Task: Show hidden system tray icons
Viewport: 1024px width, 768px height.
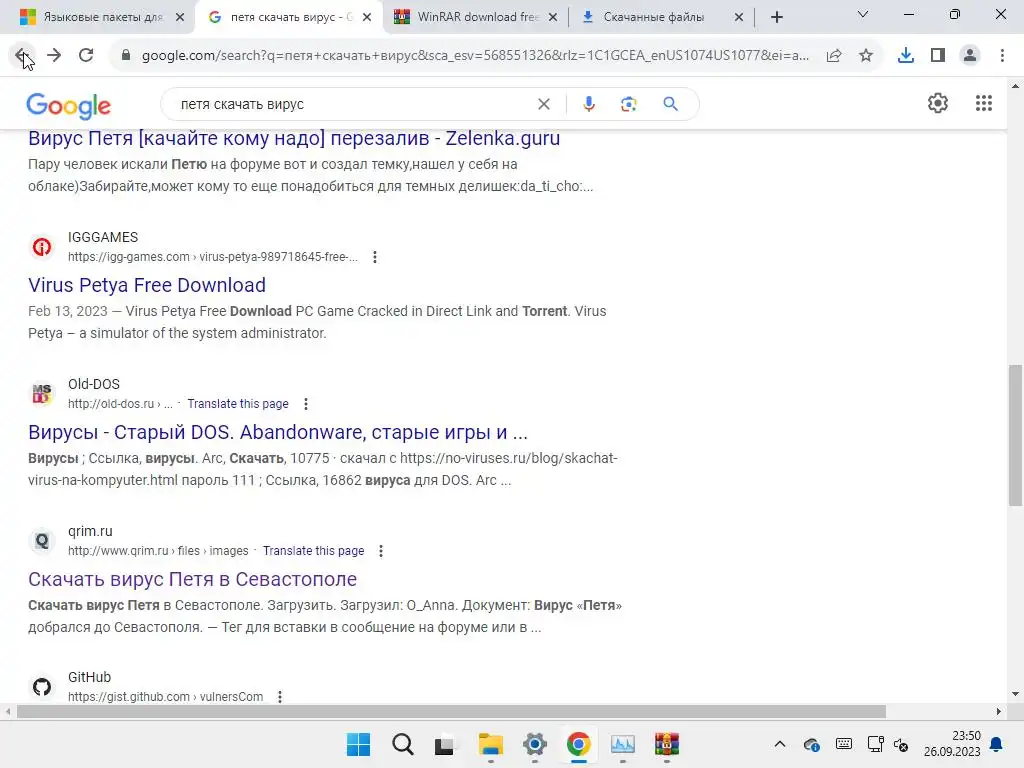Action: [x=780, y=744]
